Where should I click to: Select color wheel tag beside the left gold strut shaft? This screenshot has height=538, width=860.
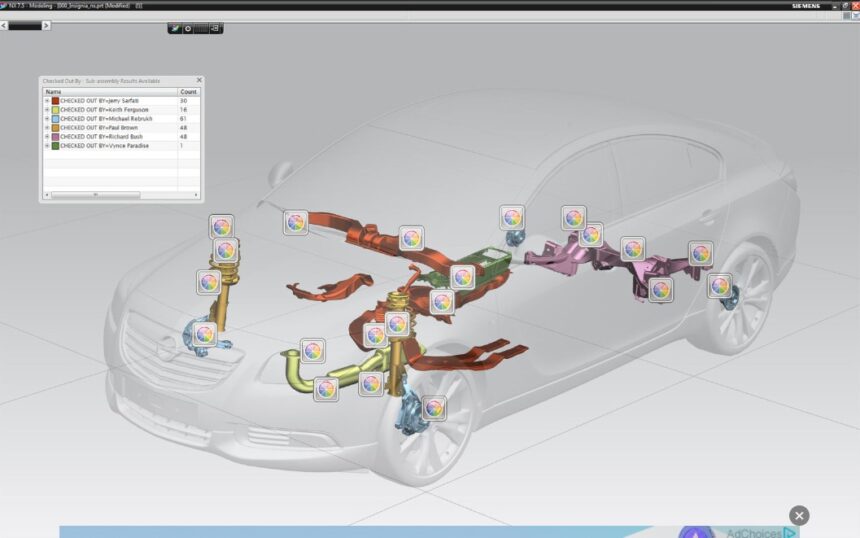point(209,282)
